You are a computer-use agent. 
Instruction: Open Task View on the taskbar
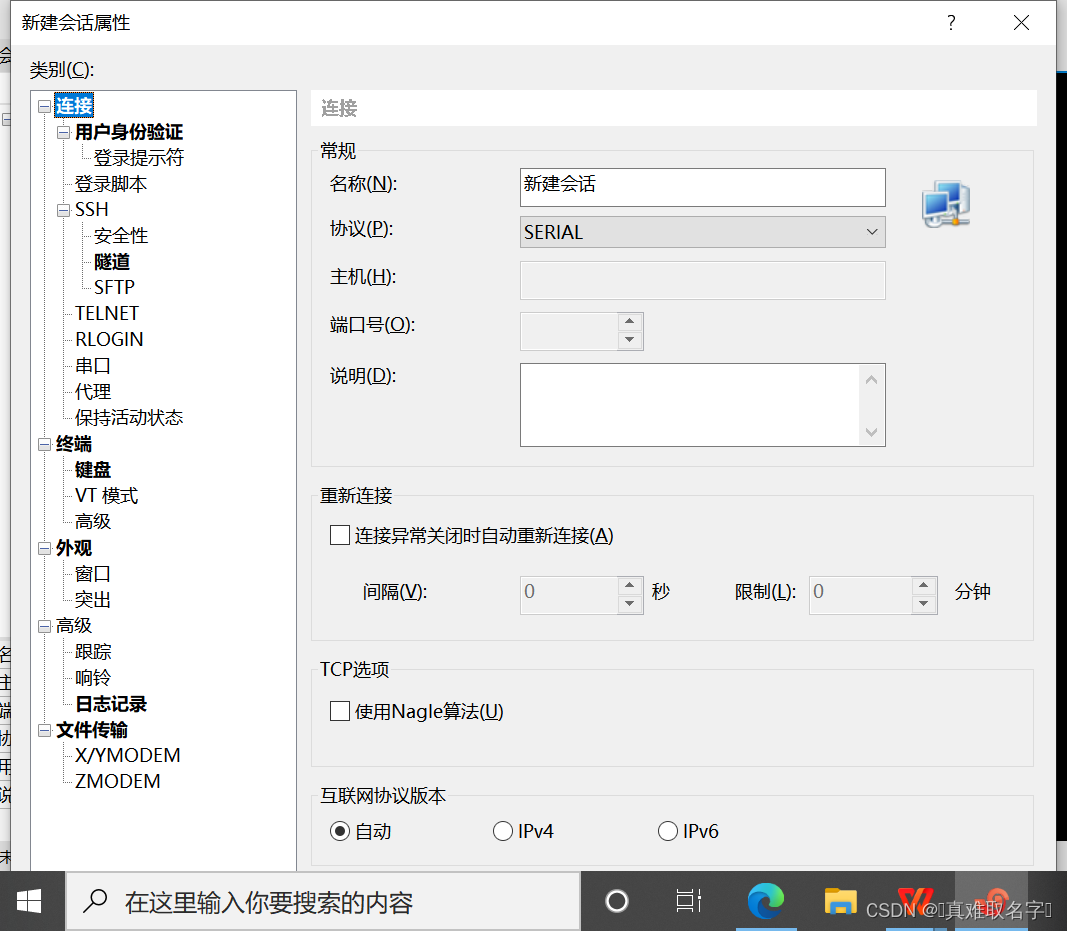click(688, 901)
